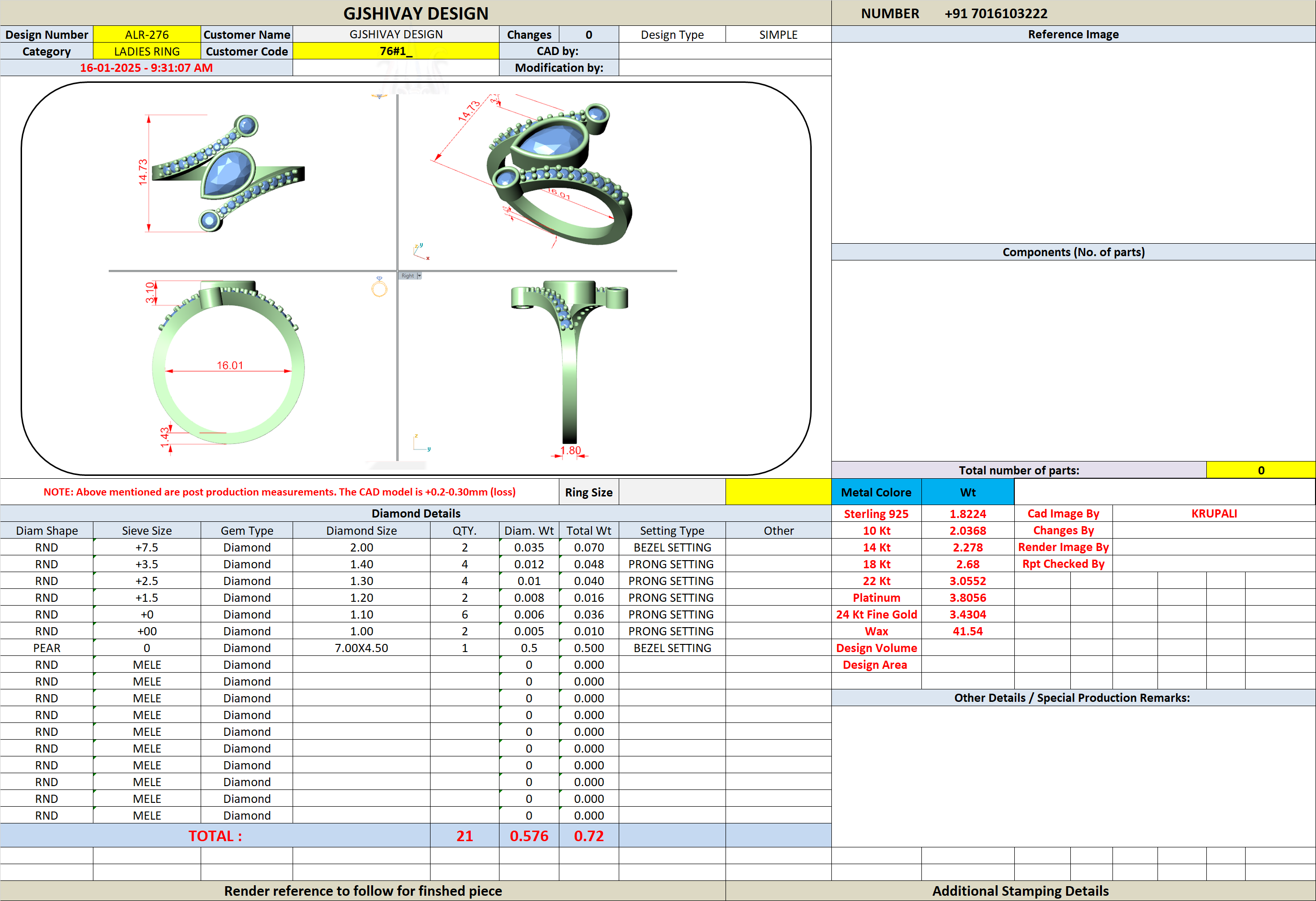Screen dimensions: 1316x901
Task: Click the Reference Image header
Action: pos(1073,34)
